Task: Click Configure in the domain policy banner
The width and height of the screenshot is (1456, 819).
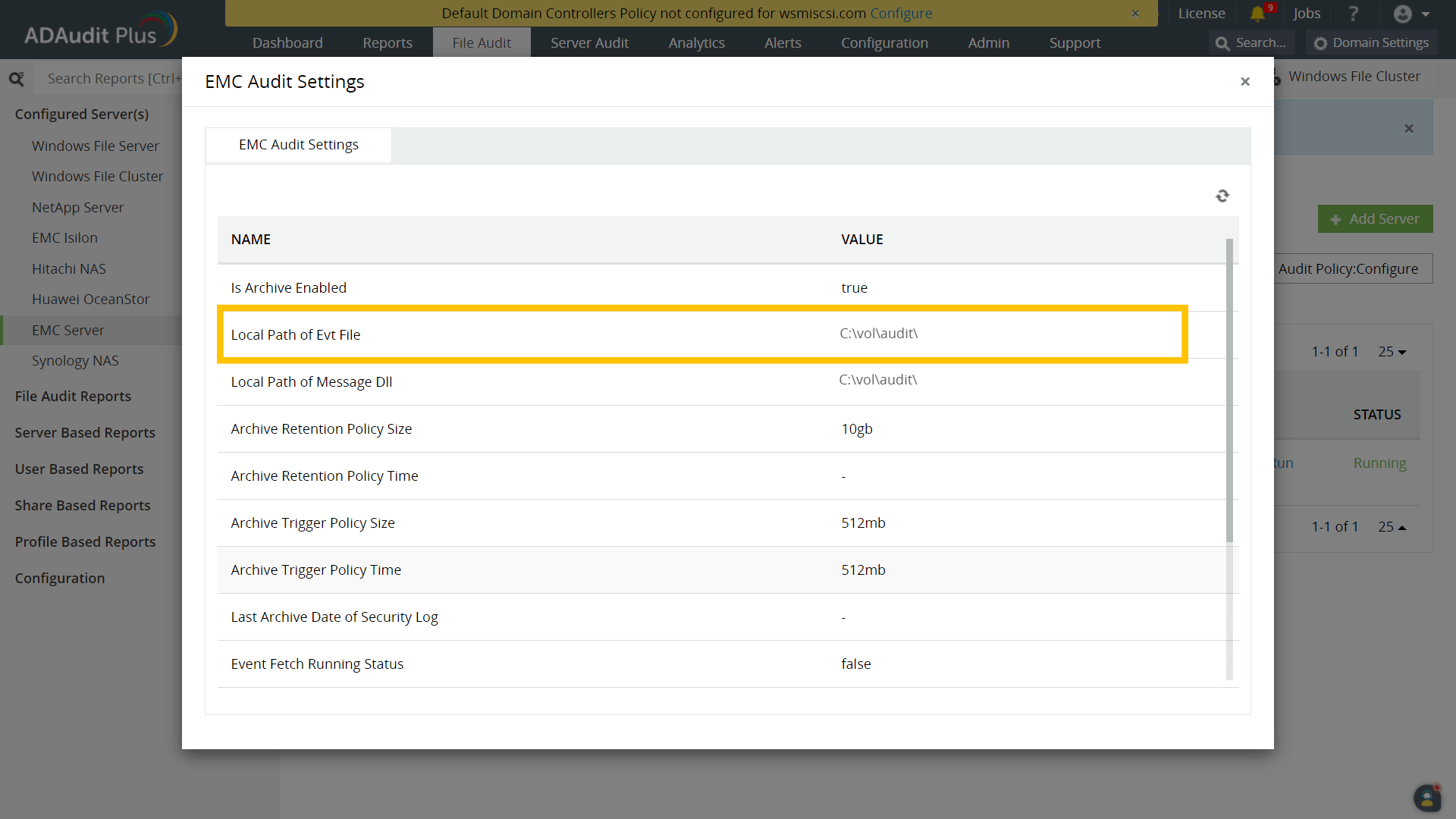Action: pos(901,13)
